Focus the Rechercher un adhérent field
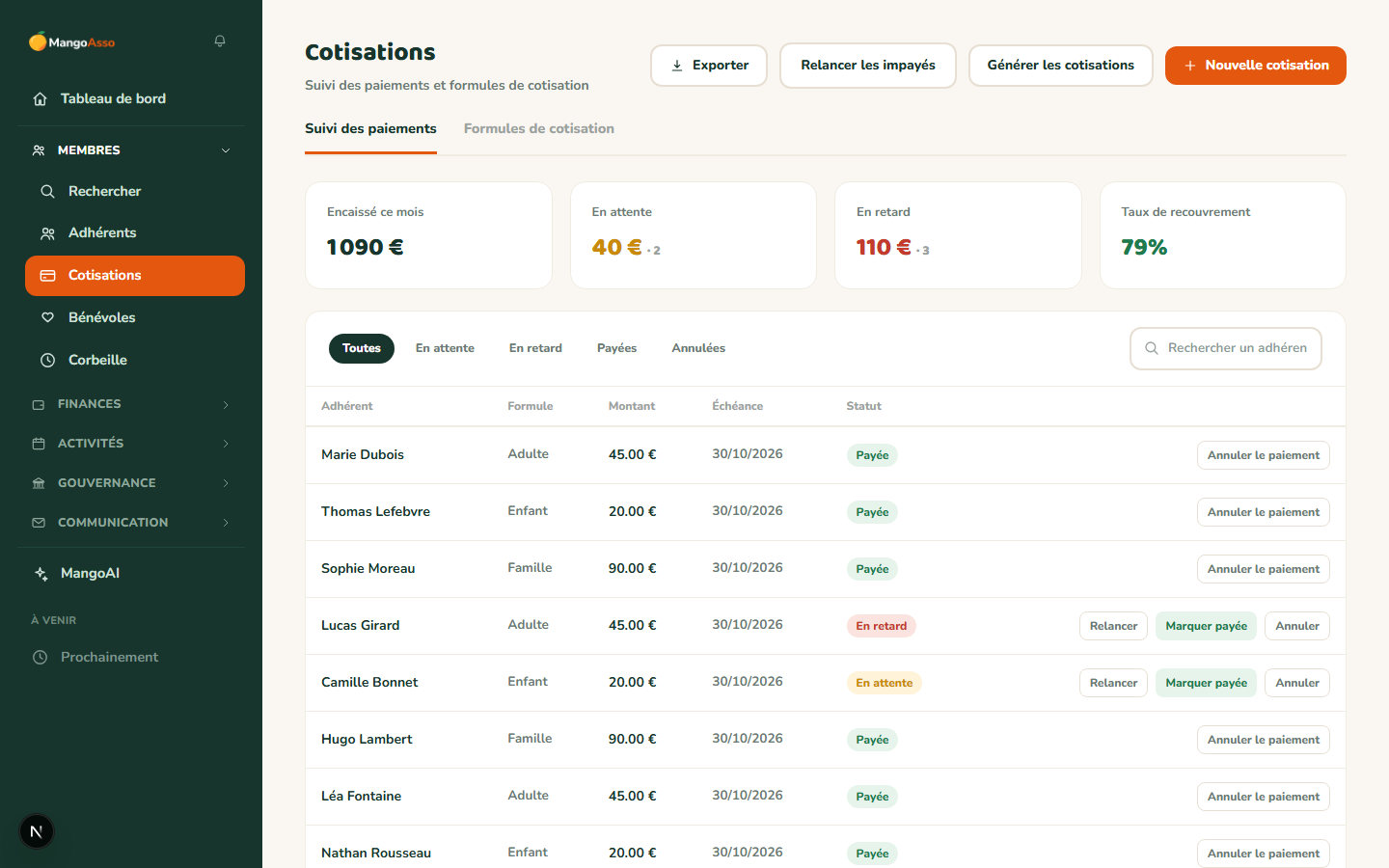Image resolution: width=1389 pixels, height=868 pixels. coord(1226,348)
